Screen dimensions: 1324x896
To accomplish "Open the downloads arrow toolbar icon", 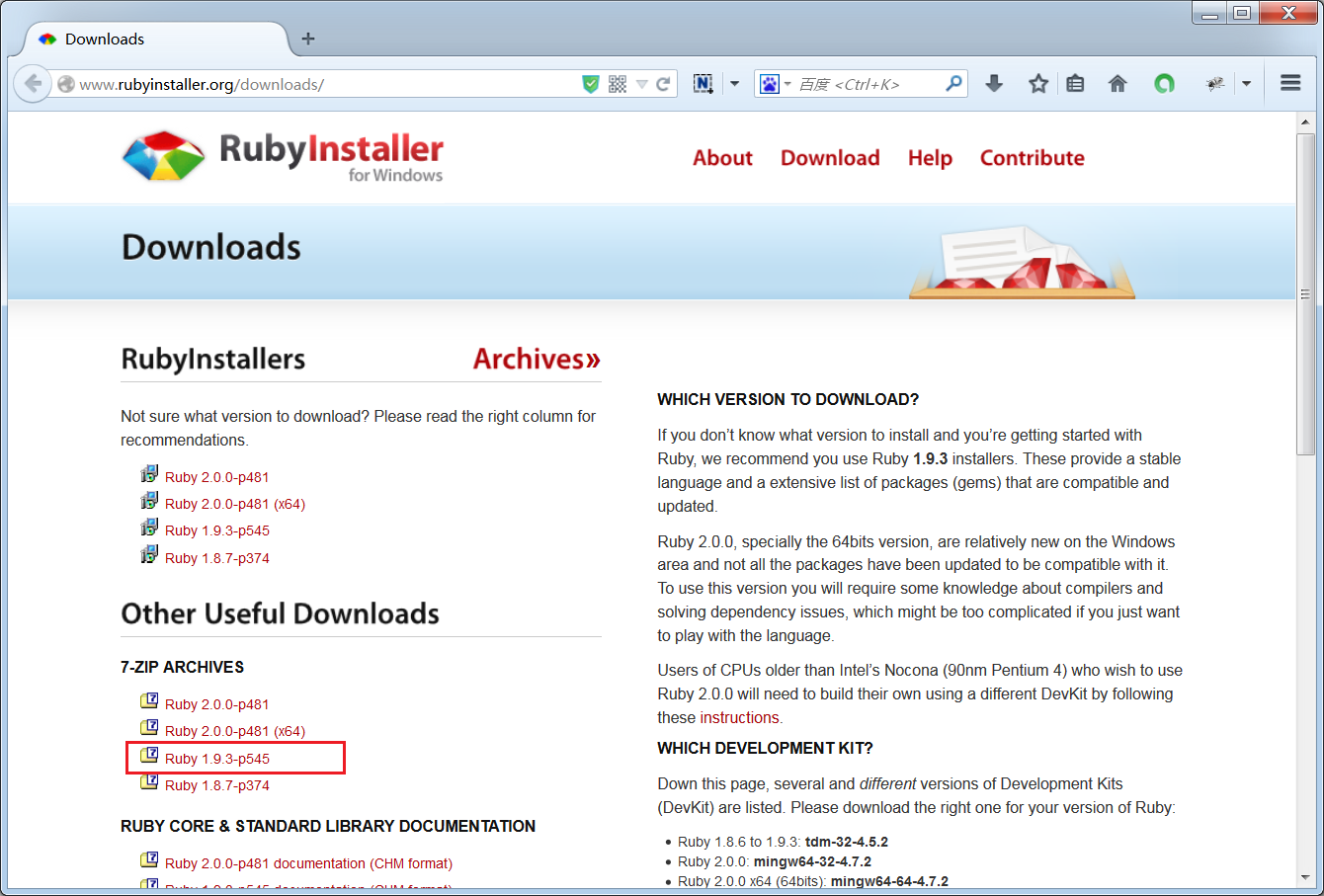I will (994, 84).
